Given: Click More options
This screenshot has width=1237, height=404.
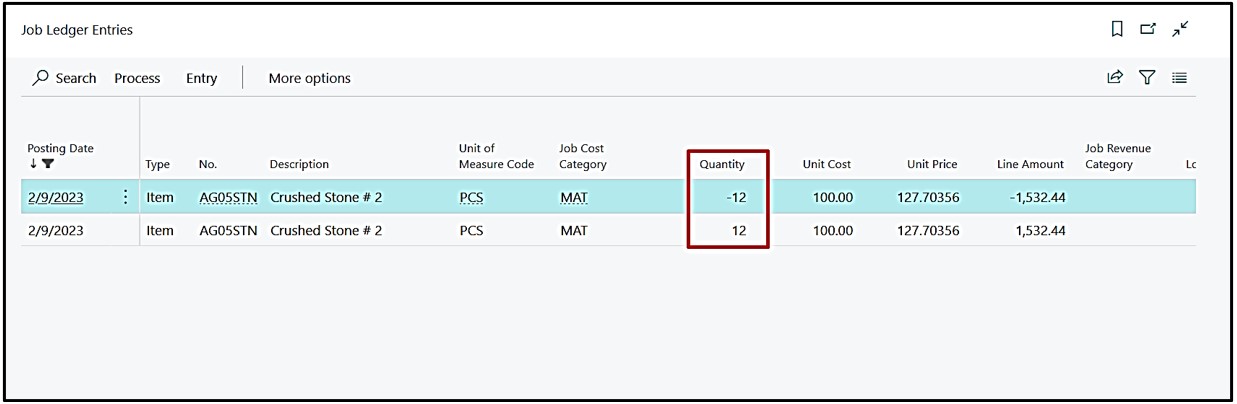Looking at the screenshot, I should tap(309, 78).
